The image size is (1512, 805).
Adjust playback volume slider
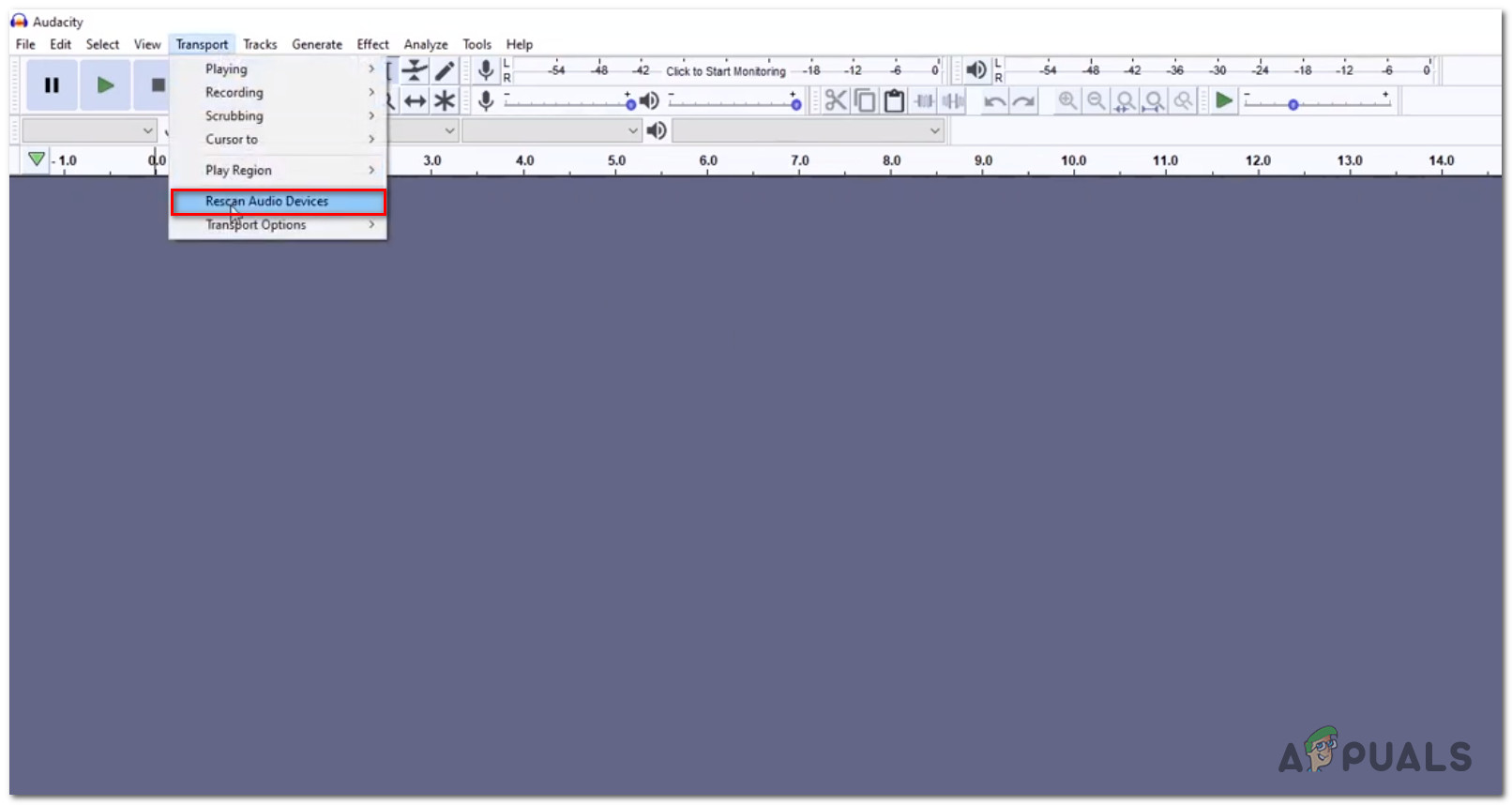click(x=735, y=101)
